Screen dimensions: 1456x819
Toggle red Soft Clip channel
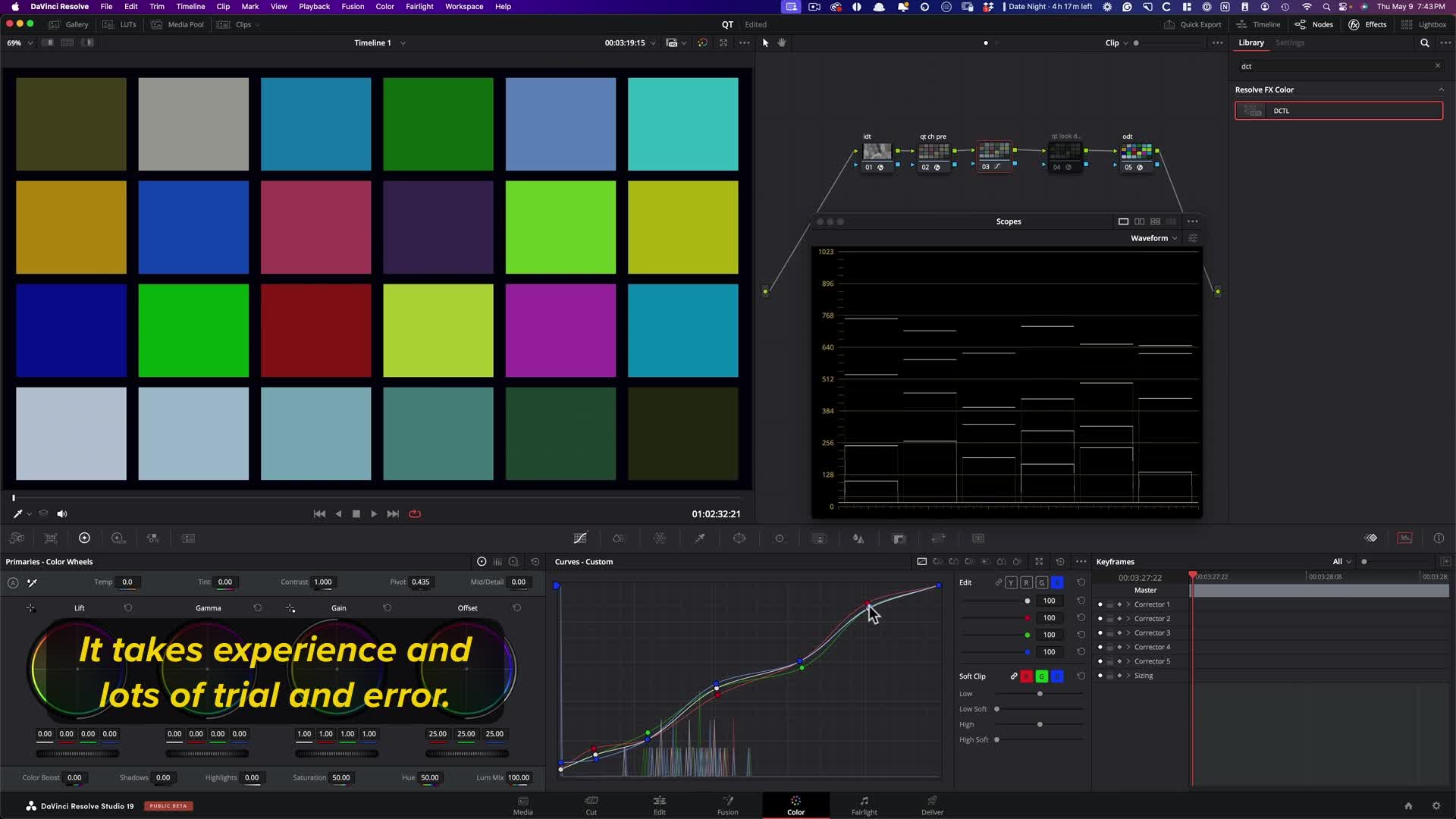click(x=1026, y=676)
